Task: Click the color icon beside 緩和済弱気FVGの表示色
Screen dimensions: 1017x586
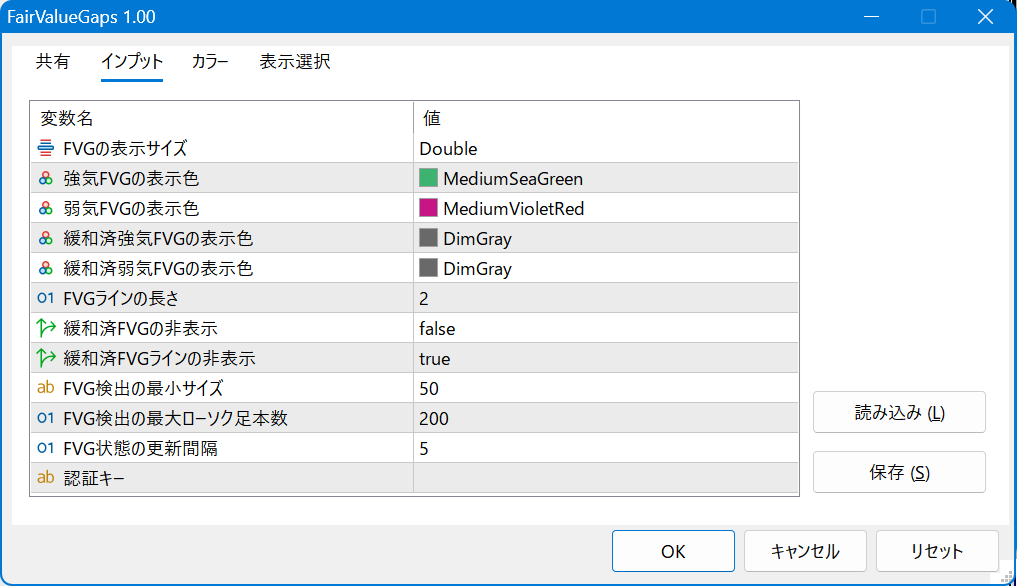Action: point(45,268)
